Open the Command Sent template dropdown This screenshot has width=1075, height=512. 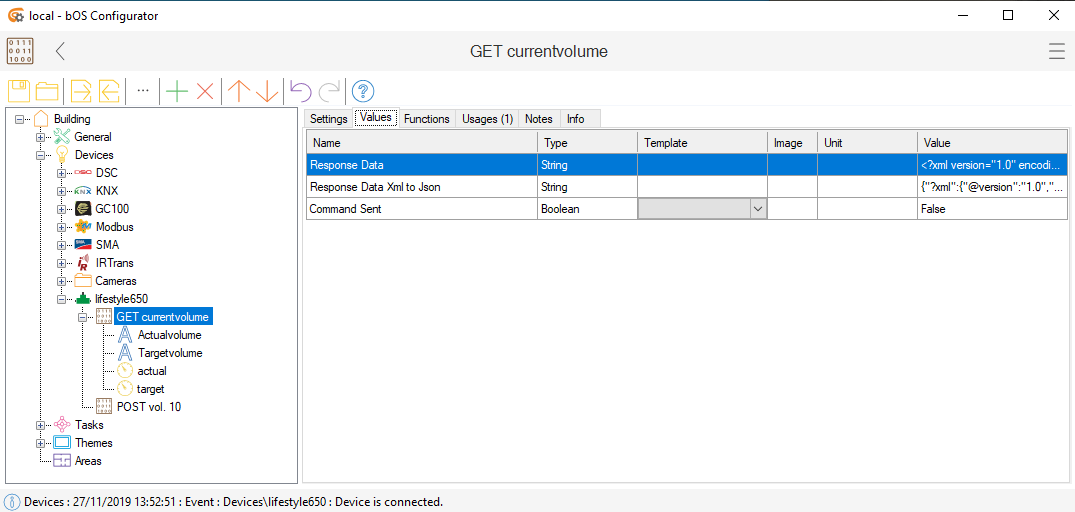click(x=757, y=209)
